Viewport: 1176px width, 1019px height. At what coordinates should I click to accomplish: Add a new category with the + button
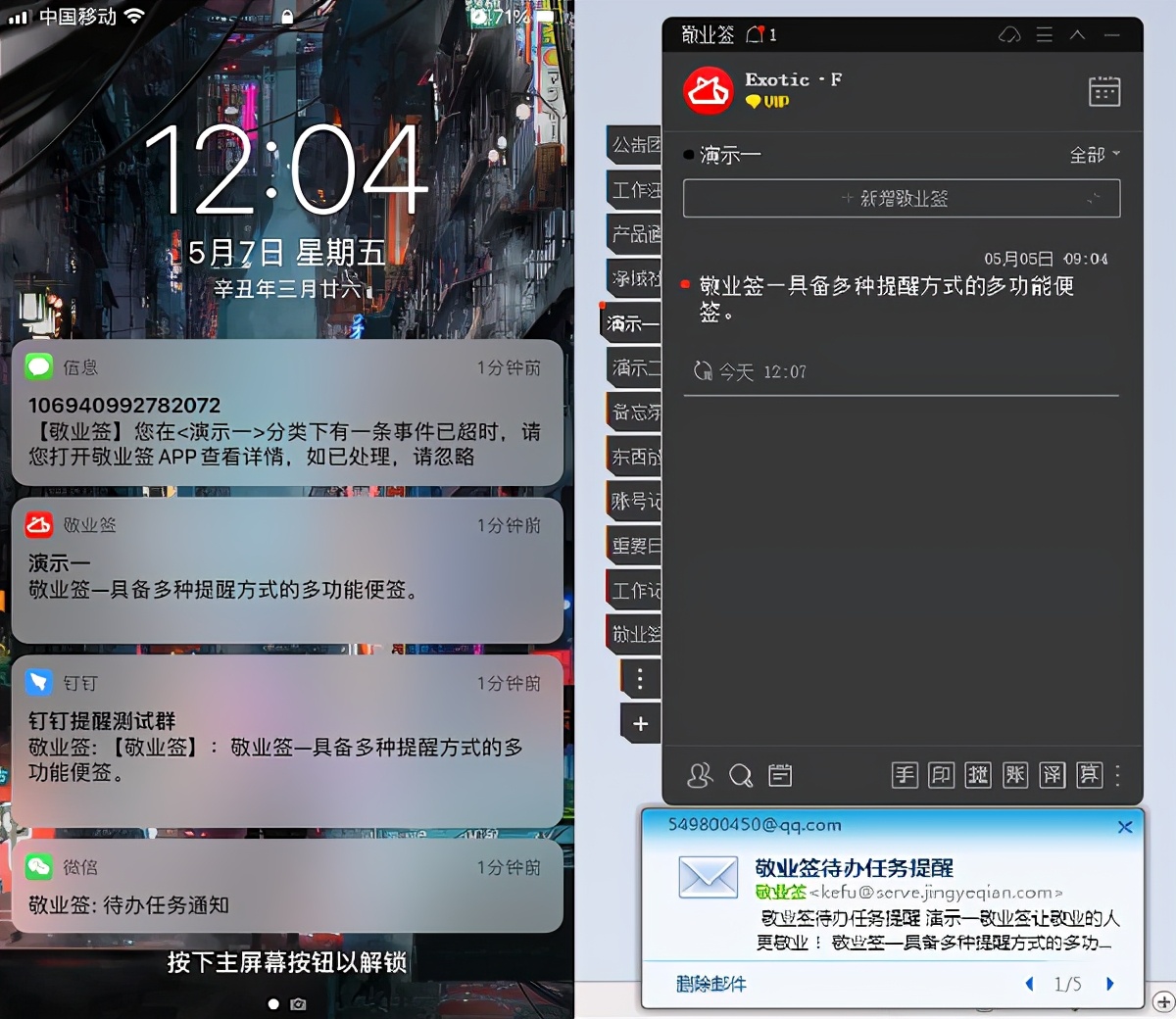coord(641,724)
